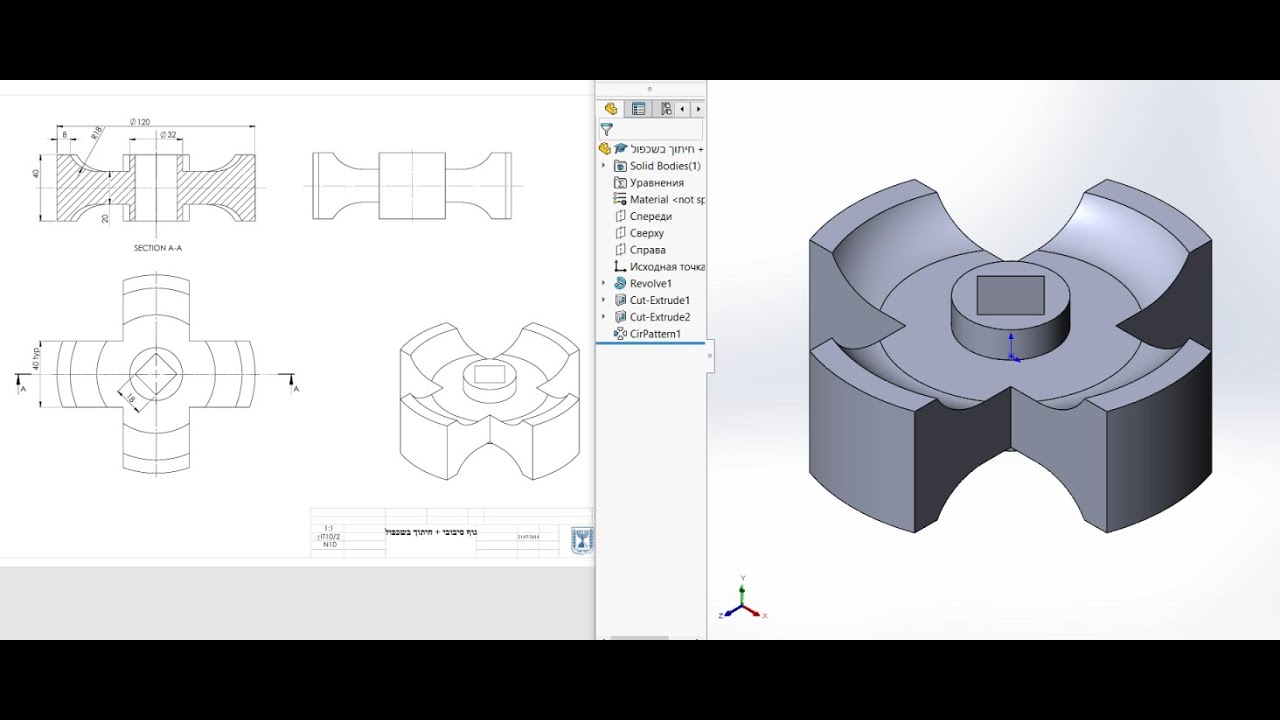Select the Сверху plane

pos(647,233)
